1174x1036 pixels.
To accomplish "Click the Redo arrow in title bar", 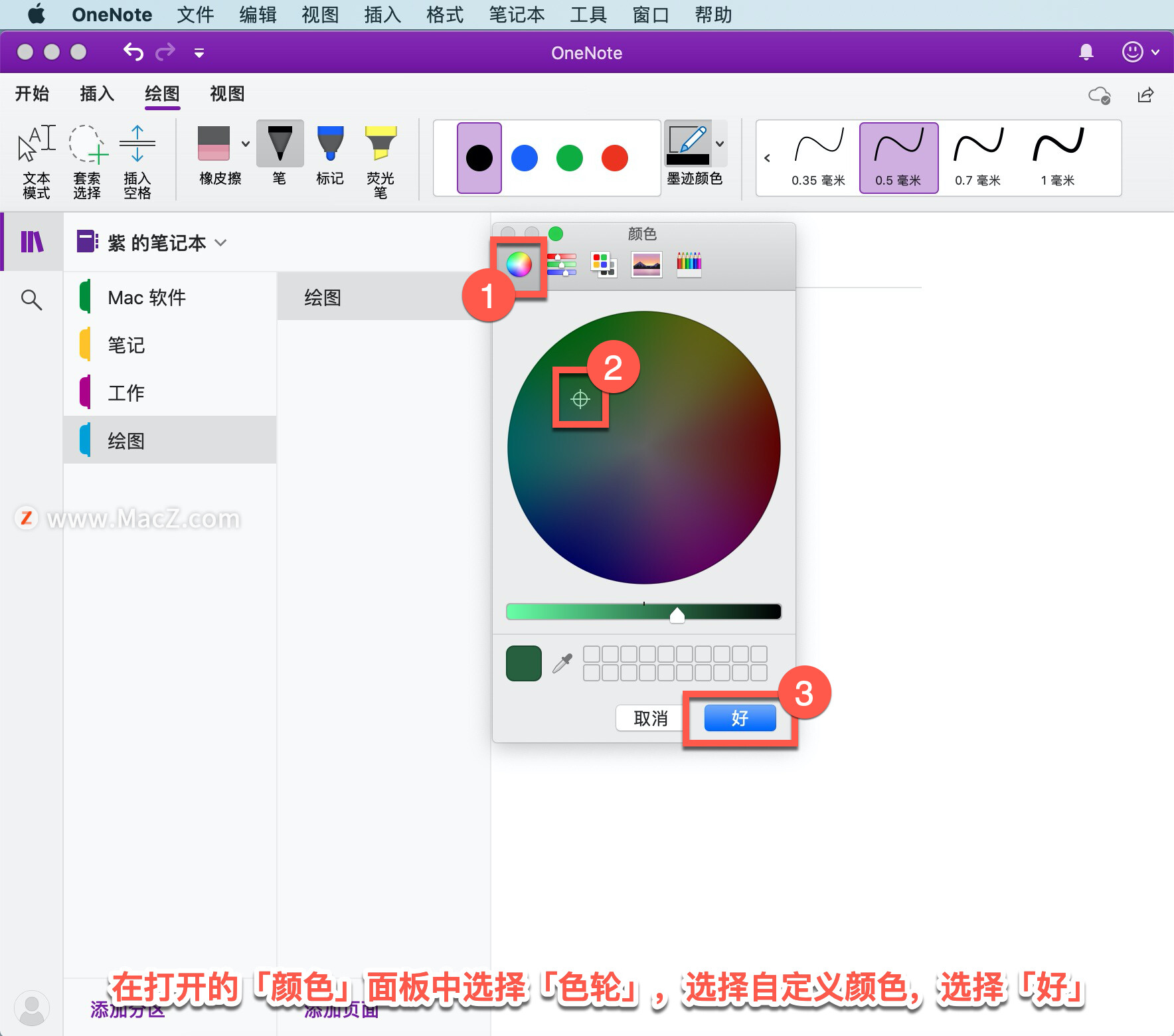I will (165, 52).
